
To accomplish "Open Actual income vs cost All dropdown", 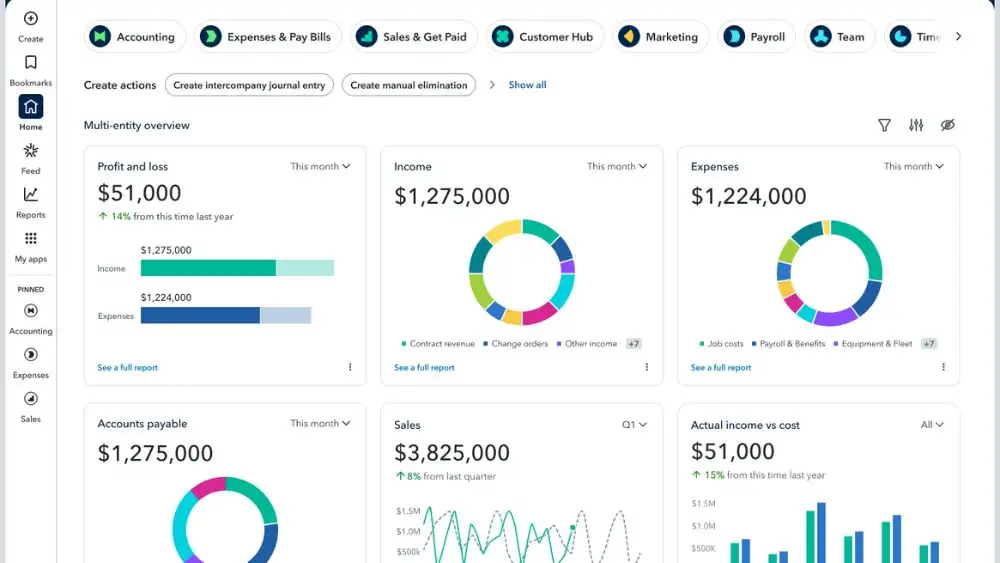I will point(932,425).
